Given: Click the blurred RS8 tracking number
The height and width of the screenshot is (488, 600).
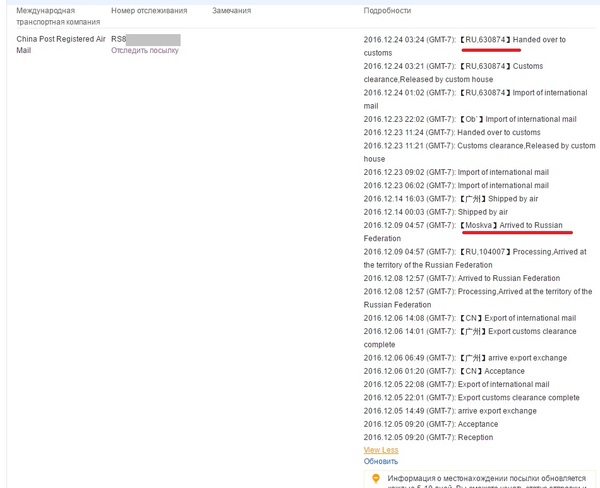Looking at the screenshot, I should 145,39.
